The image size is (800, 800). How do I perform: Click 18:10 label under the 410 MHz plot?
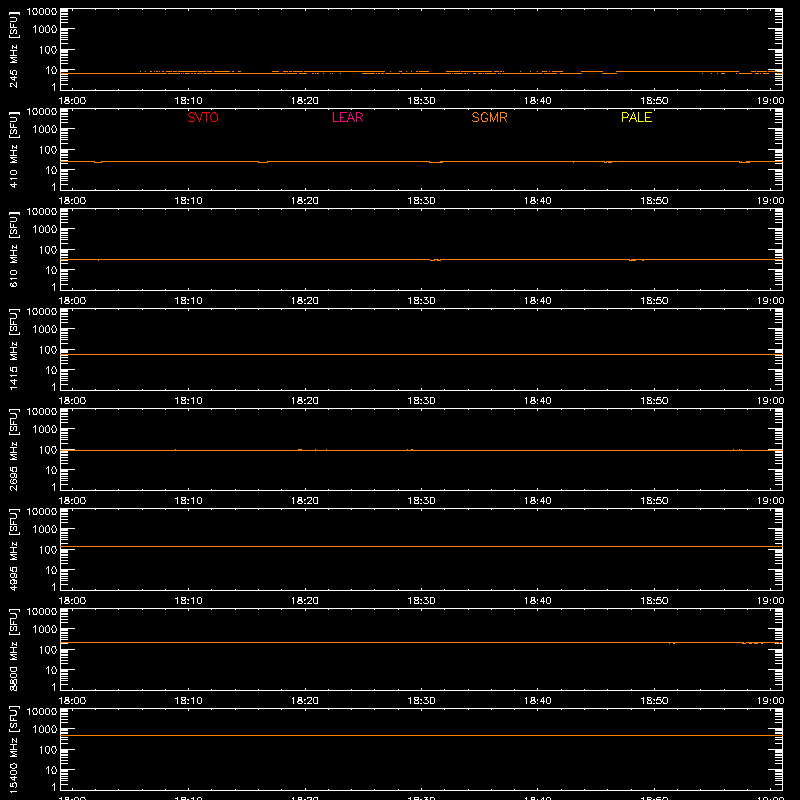pos(188,201)
